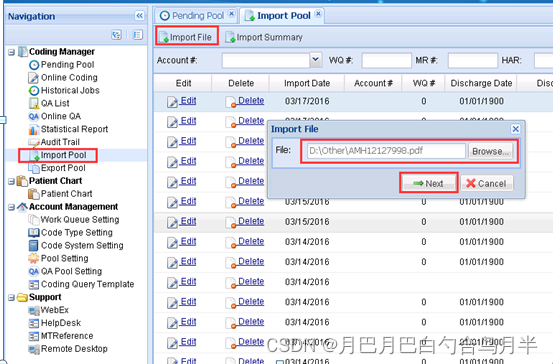Click Delete in the first 03/17/2016 row
This screenshot has width=553, height=364.
tap(251, 101)
